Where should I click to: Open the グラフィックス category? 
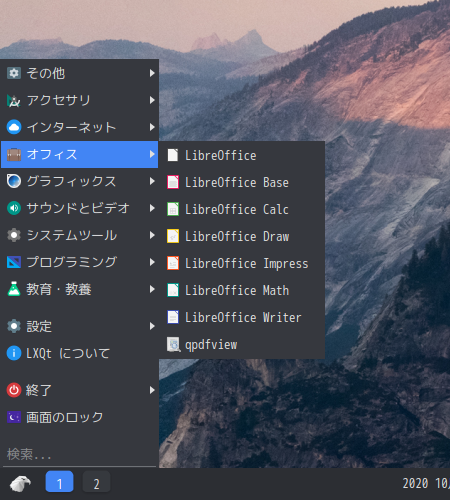pos(80,181)
